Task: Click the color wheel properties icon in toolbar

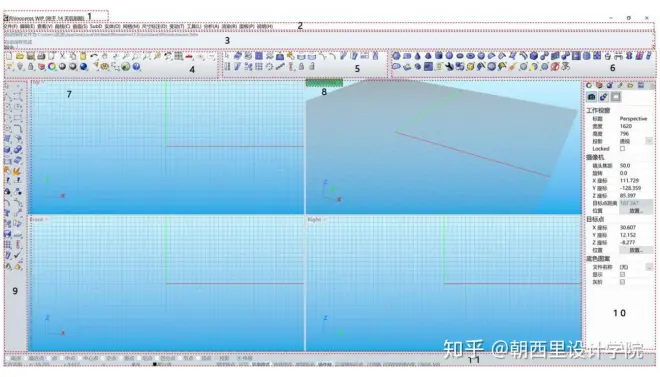Action: [x=52, y=67]
